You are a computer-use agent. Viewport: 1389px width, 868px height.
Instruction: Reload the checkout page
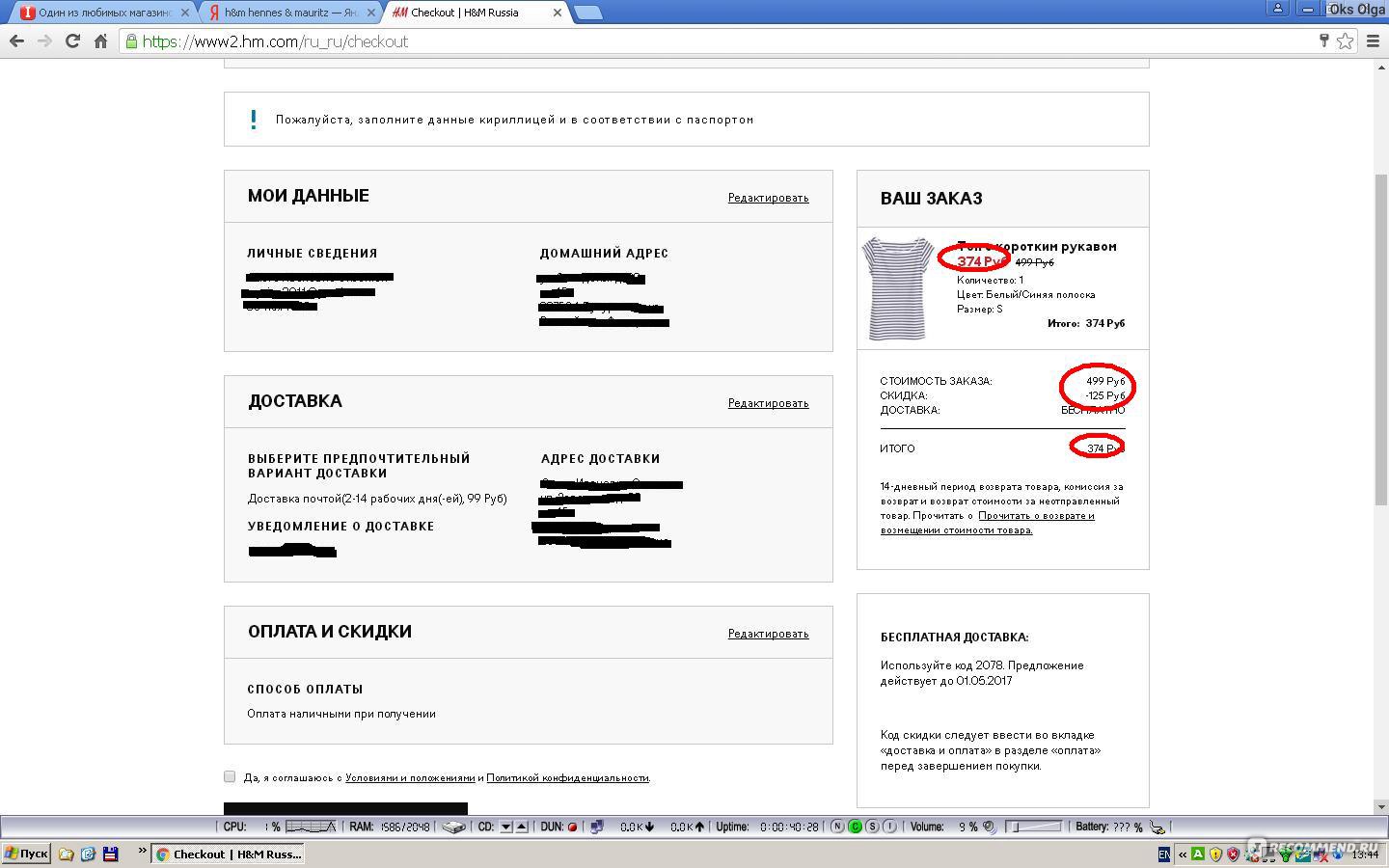click(72, 41)
